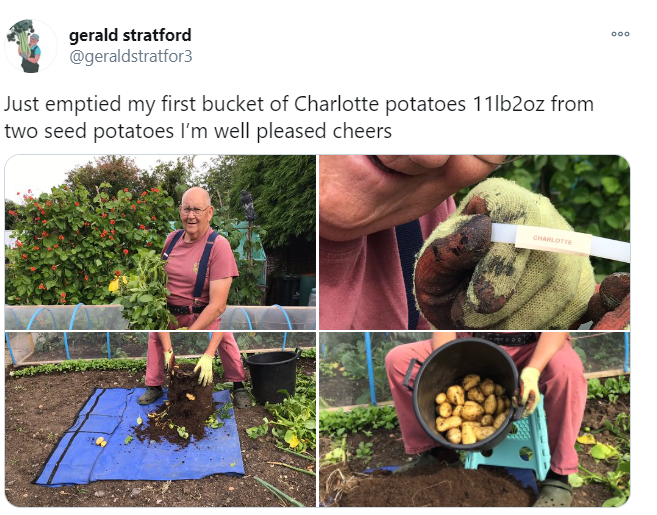The height and width of the screenshot is (515, 657).
Task: Click the empty black bucket beside tarp
Action: (x=272, y=376)
